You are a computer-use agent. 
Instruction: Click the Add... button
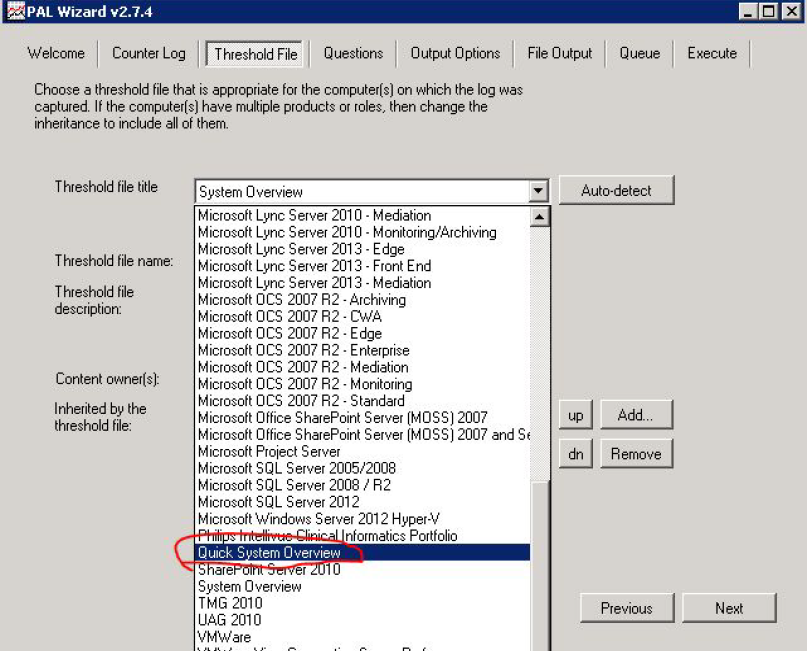coord(635,414)
